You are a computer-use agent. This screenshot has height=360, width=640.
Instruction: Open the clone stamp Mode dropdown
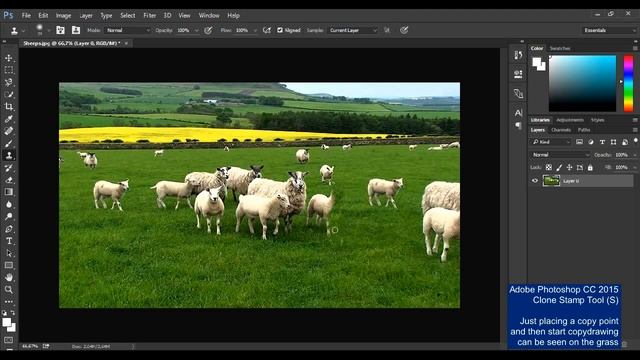(128, 30)
